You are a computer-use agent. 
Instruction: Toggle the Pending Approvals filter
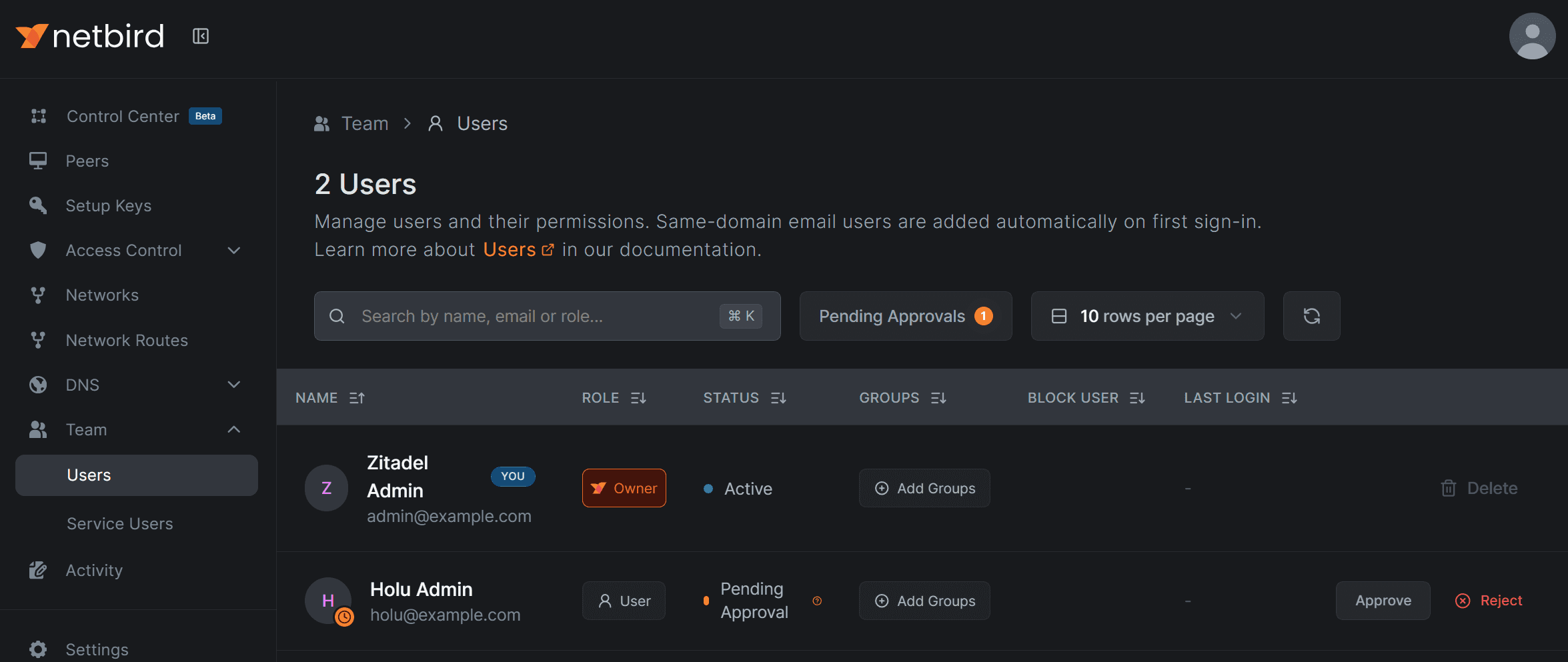(x=905, y=316)
